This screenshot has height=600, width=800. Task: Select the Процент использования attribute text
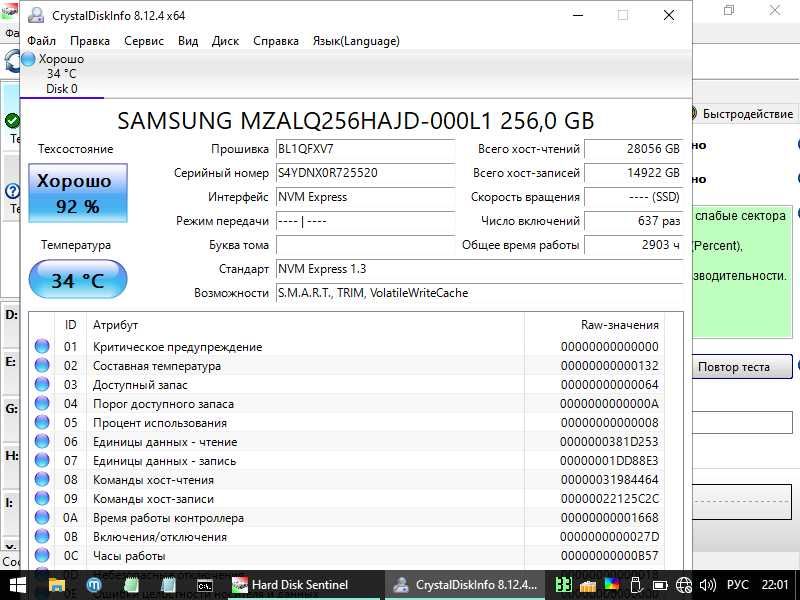160,423
